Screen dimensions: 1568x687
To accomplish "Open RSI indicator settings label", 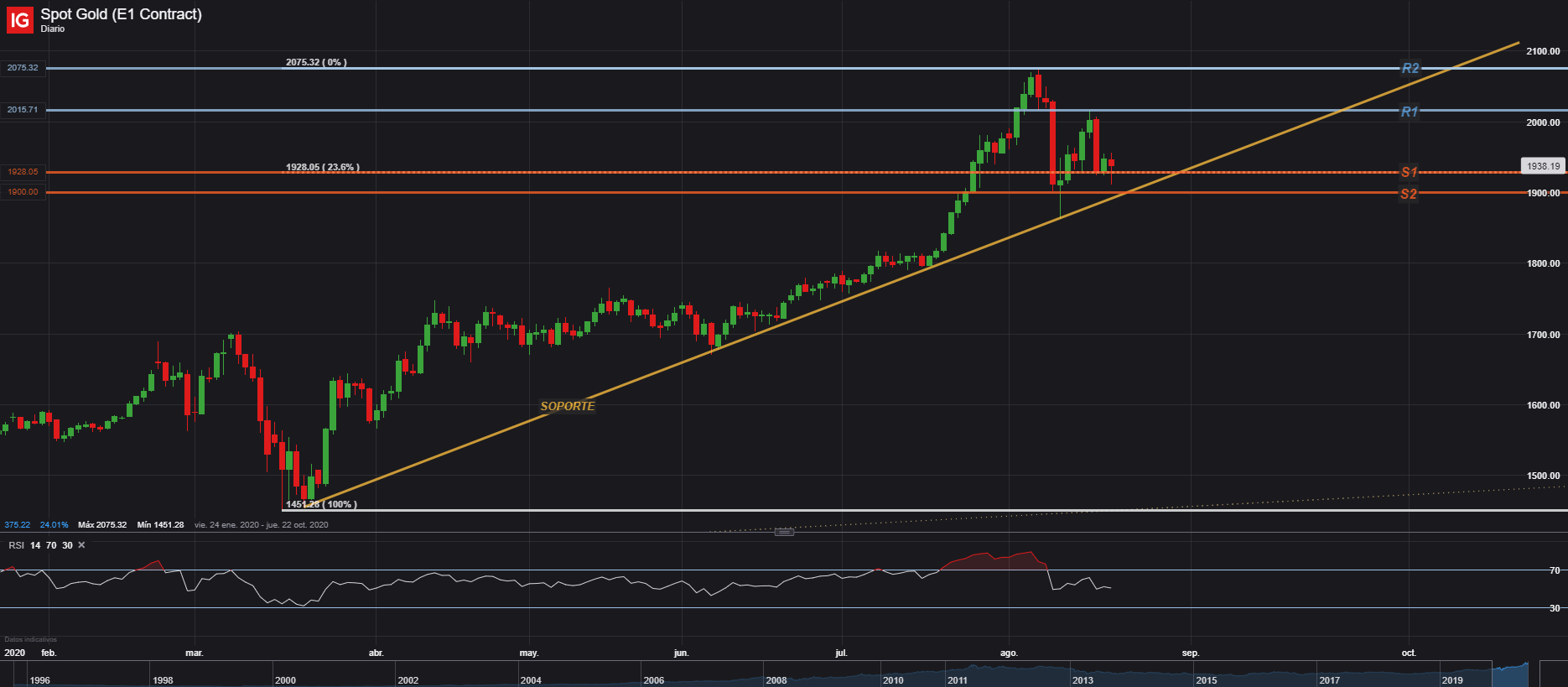I will 16,545.
